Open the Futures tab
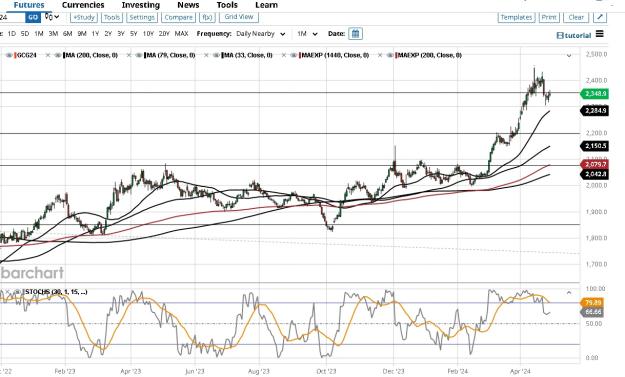The height and width of the screenshot is (377, 625). (29, 5)
